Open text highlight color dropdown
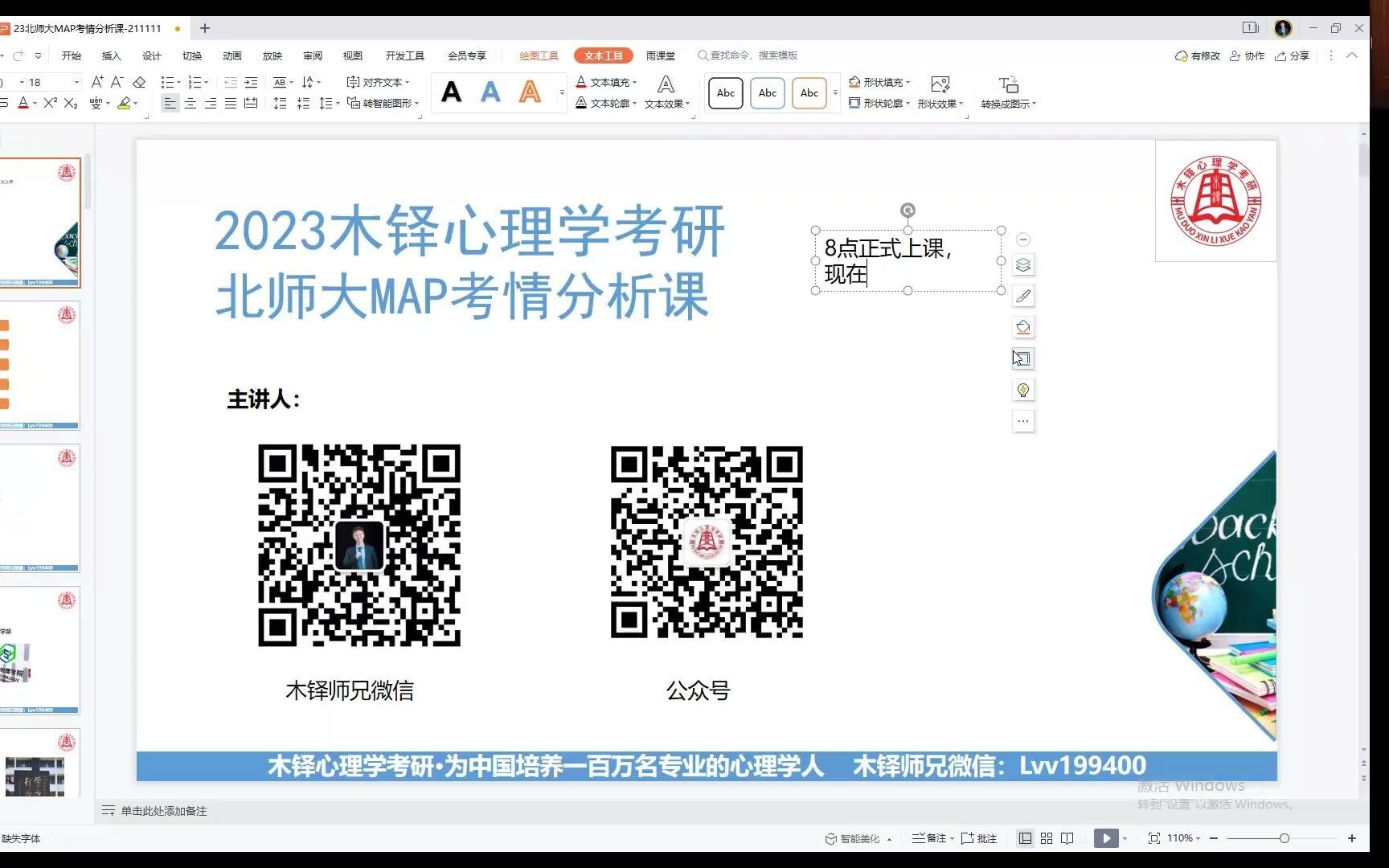 click(x=136, y=104)
